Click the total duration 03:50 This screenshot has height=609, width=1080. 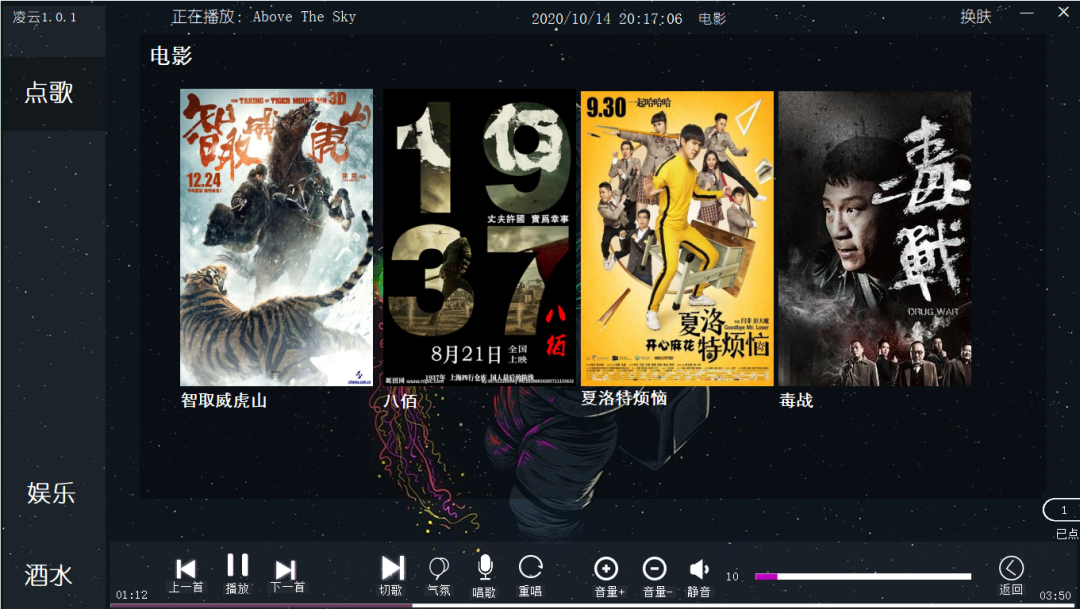[1055, 595]
